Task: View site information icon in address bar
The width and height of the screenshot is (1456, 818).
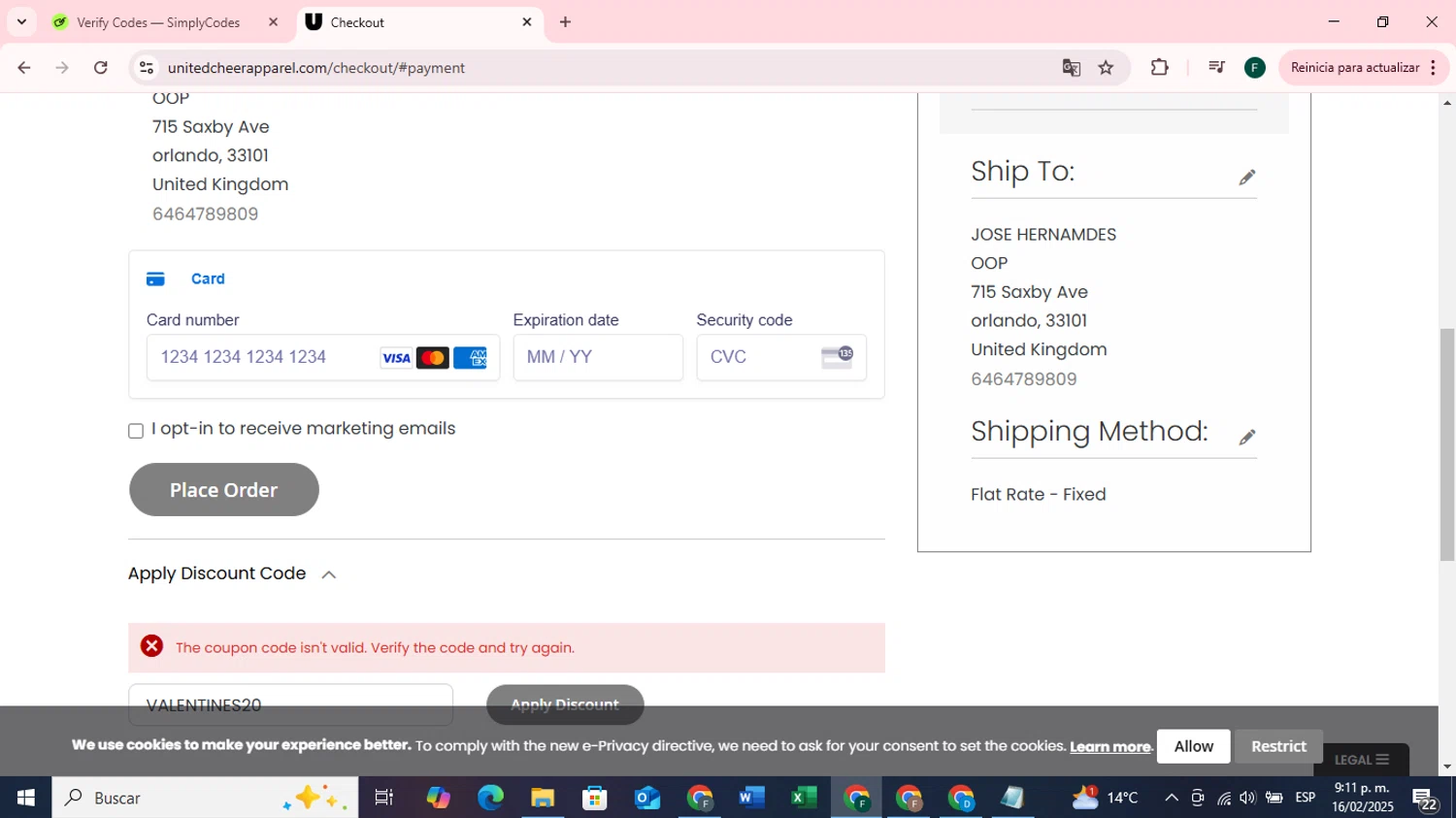Action: tap(147, 68)
